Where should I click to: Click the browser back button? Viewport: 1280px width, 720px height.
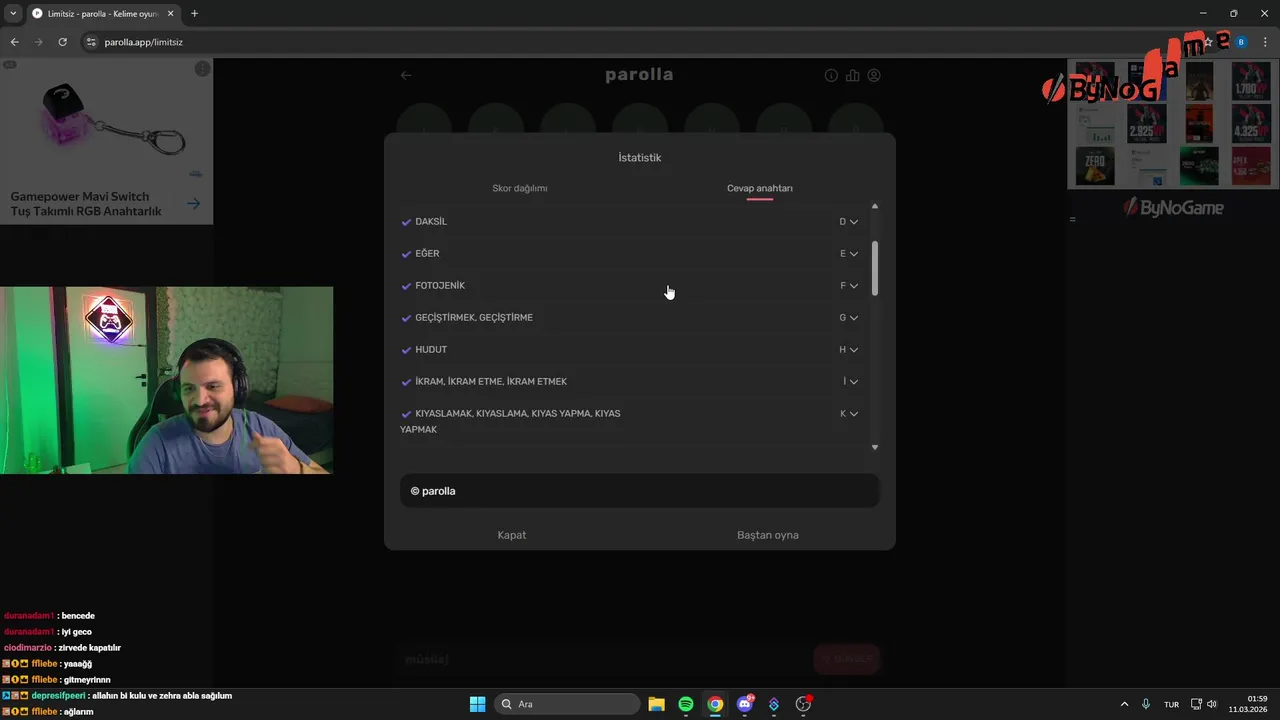pyautogui.click(x=14, y=42)
